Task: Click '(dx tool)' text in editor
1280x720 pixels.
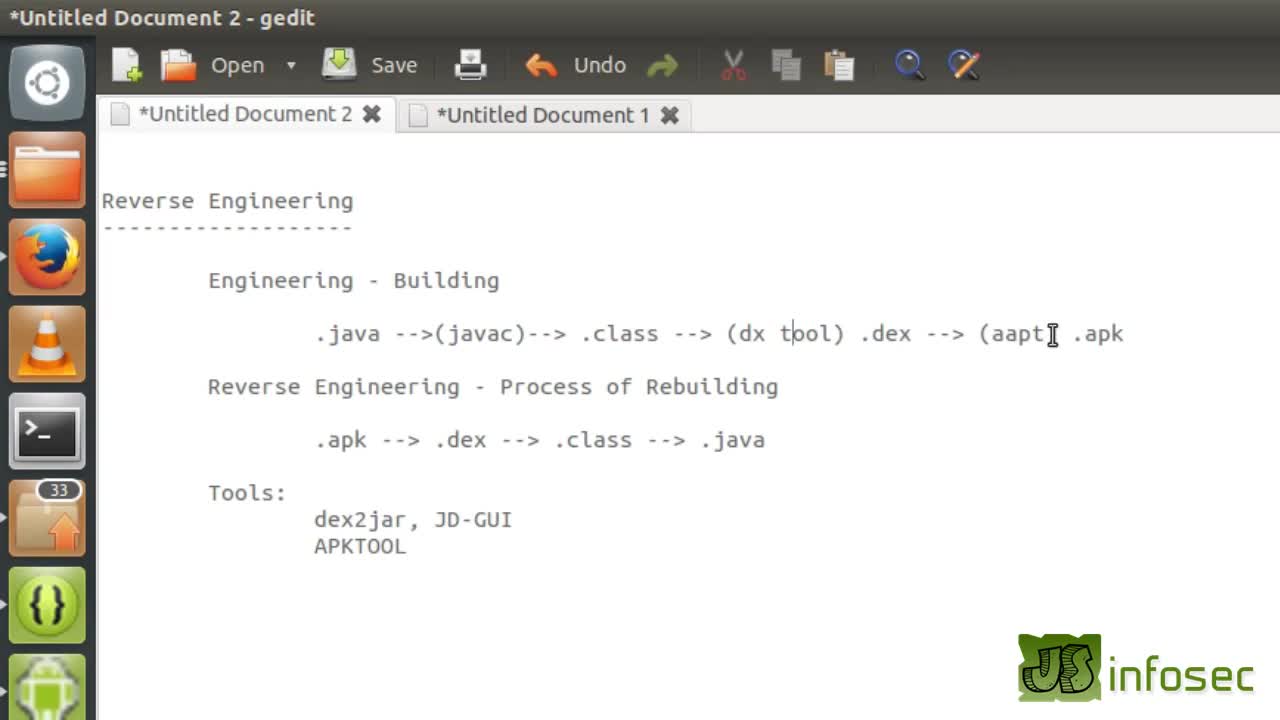Action: tap(785, 333)
